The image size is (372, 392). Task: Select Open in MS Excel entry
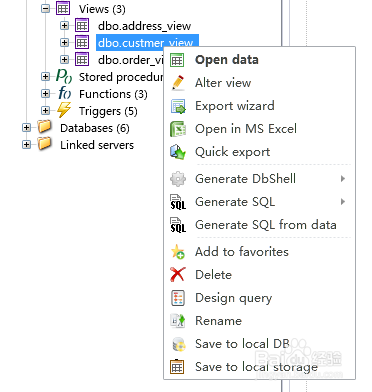(259, 129)
